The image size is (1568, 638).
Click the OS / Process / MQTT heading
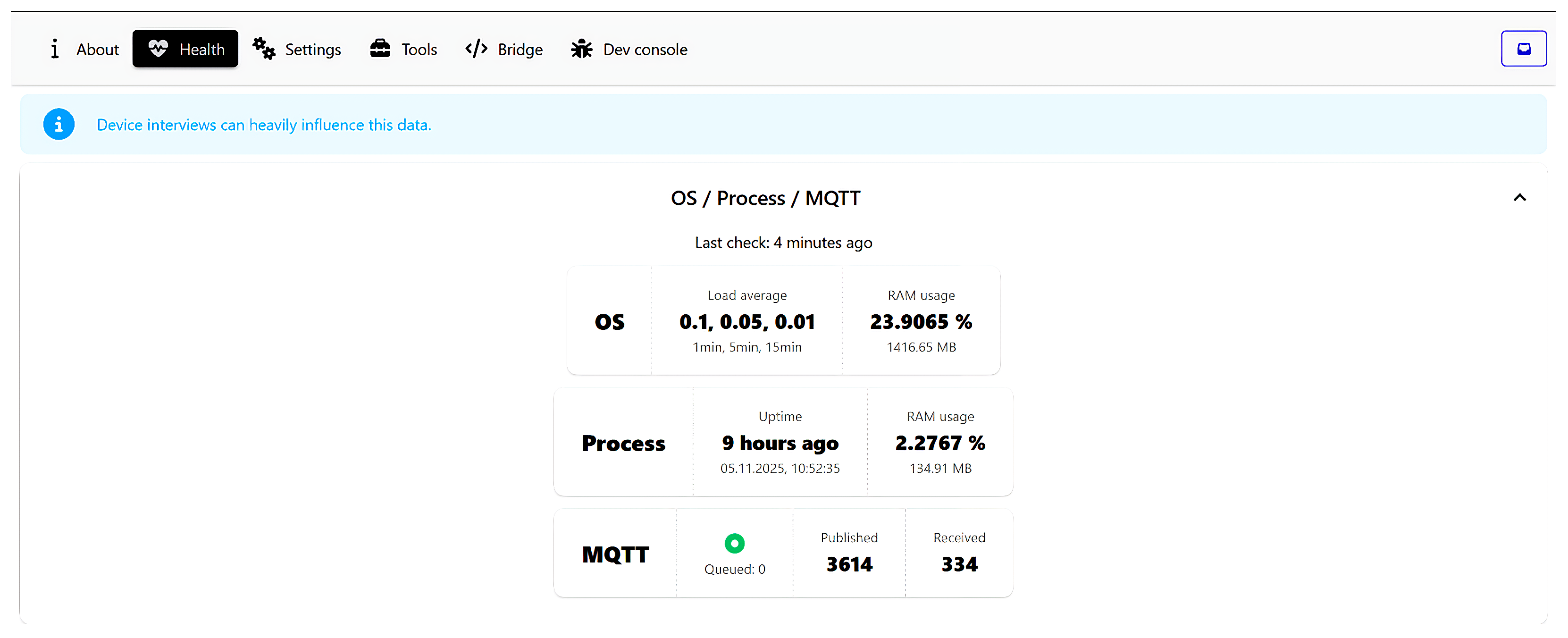click(765, 198)
